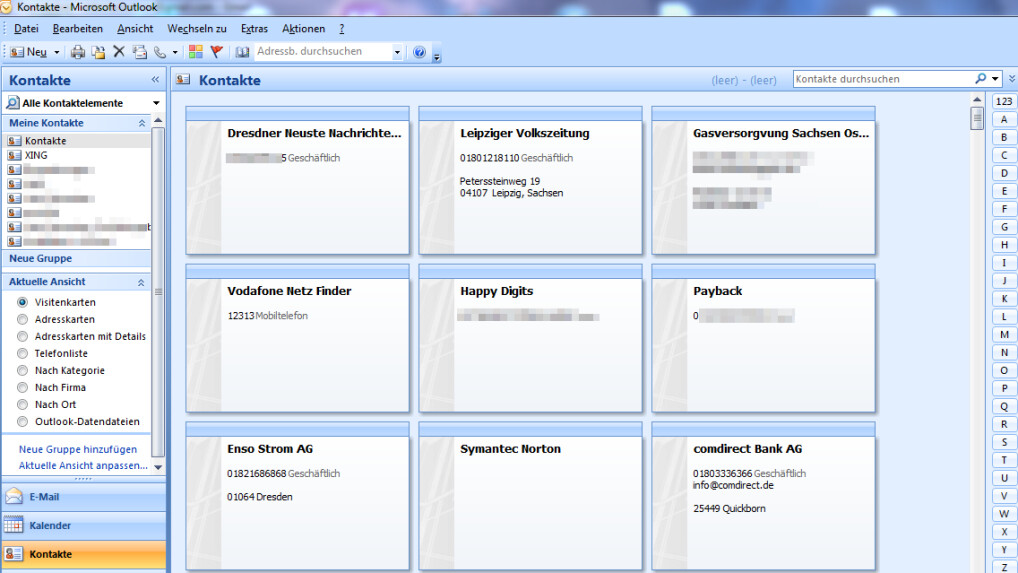
Task: Open the Neu button dropdown arrow
Action: [56, 52]
